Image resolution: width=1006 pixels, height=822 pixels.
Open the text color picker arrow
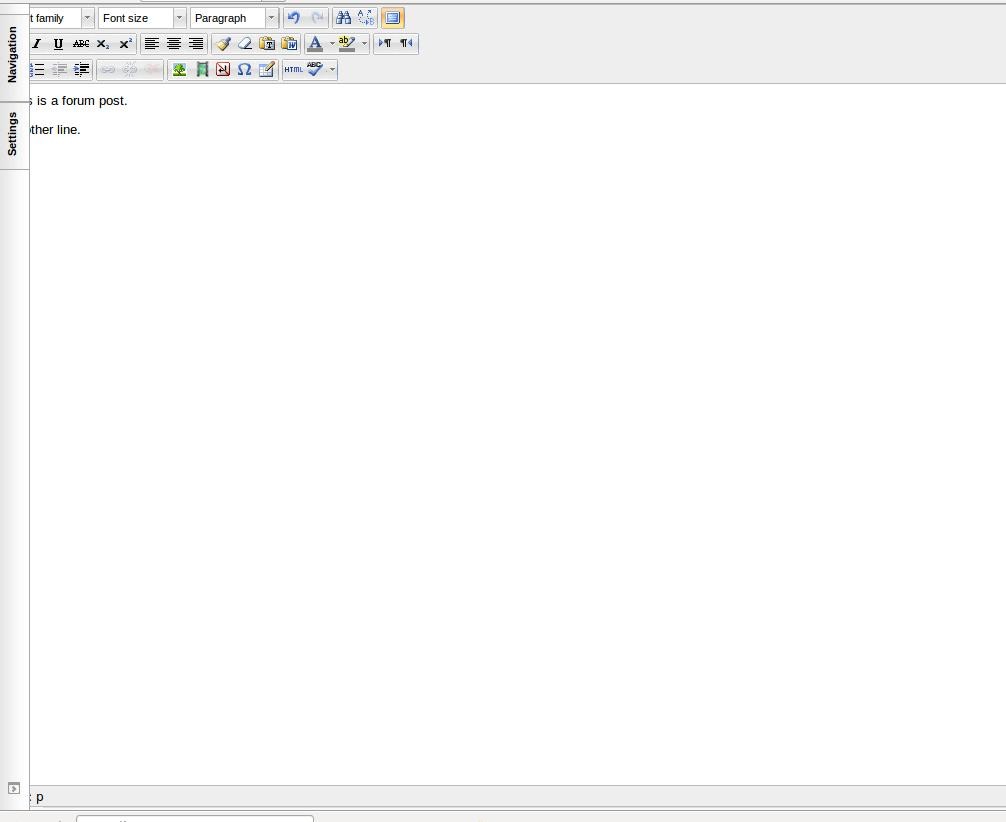tap(332, 44)
